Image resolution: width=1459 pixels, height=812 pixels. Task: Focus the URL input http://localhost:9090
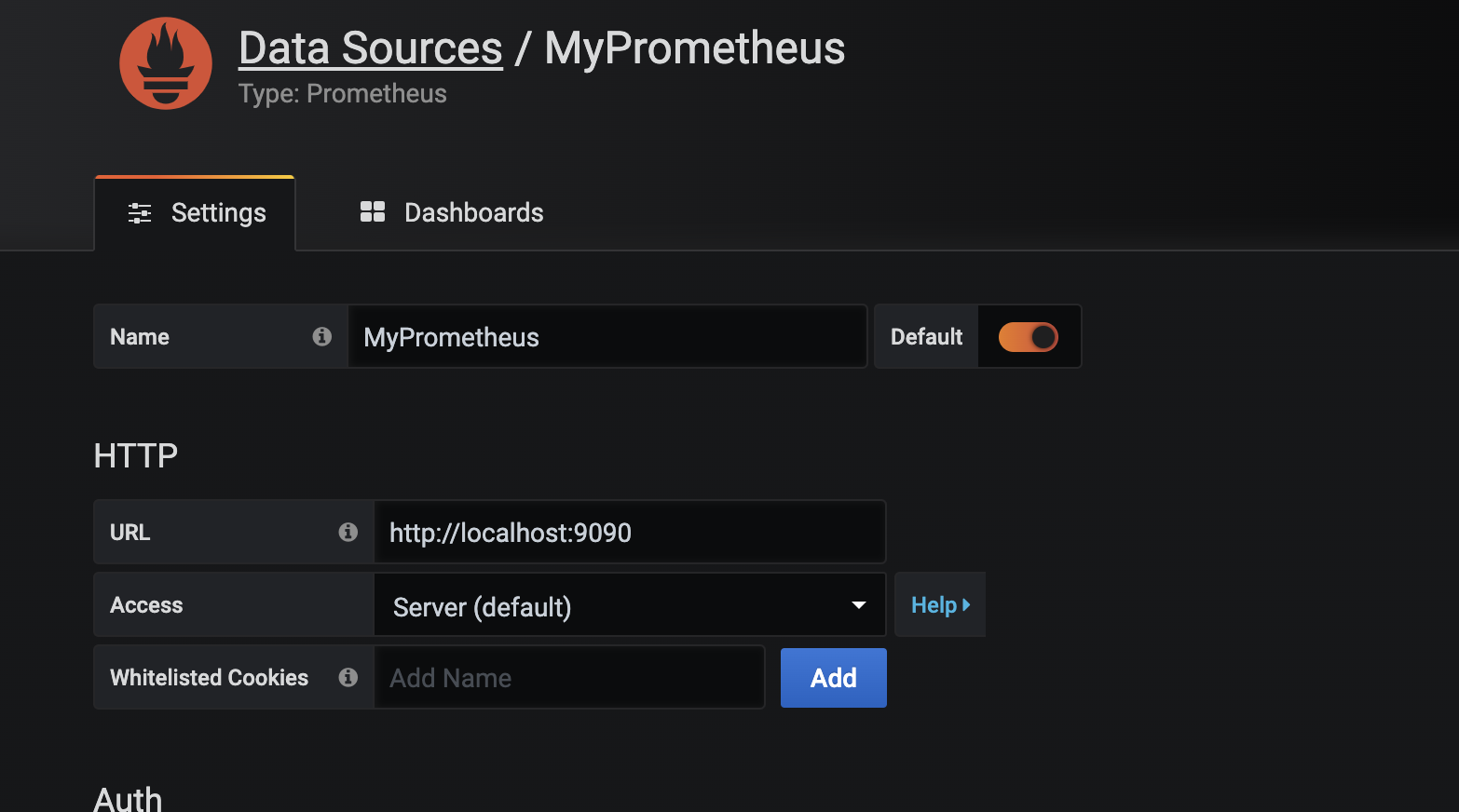630,532
